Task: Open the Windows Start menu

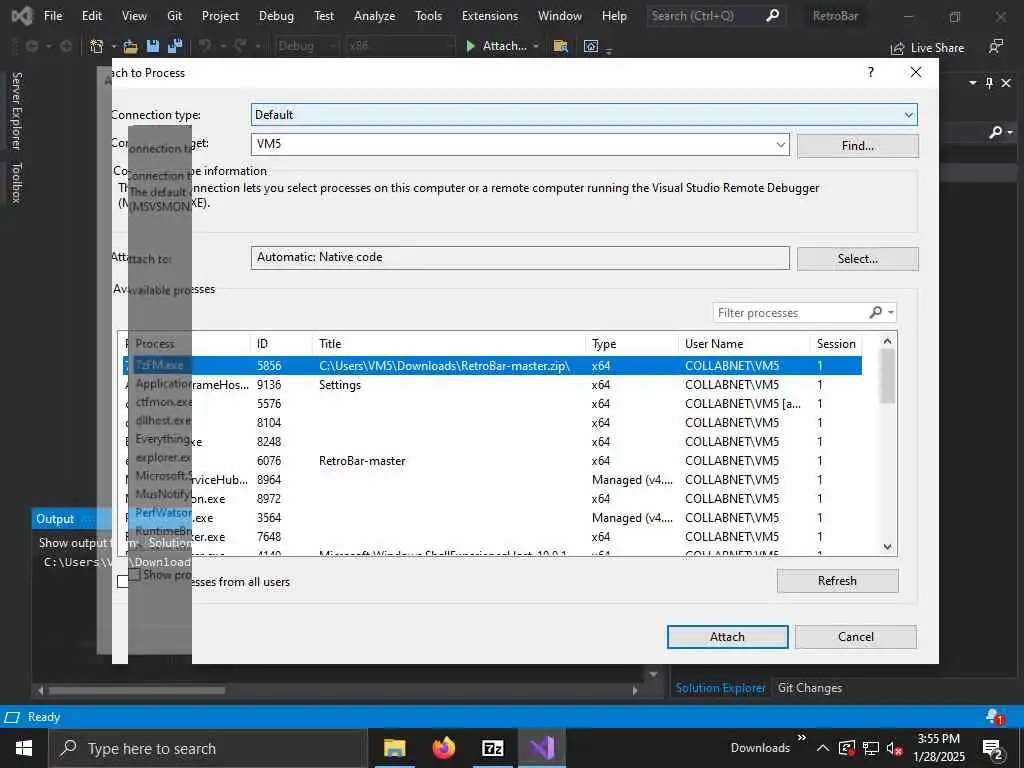Action: point(24,748)
